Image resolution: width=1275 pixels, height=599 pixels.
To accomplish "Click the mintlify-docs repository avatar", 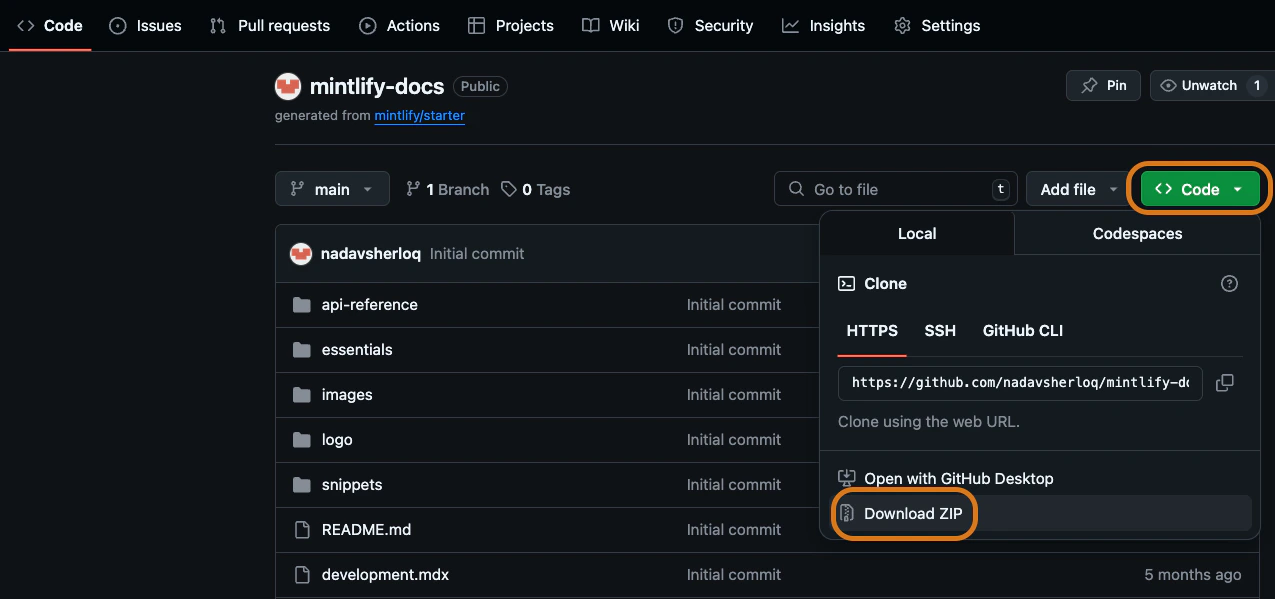I will 288,87.
